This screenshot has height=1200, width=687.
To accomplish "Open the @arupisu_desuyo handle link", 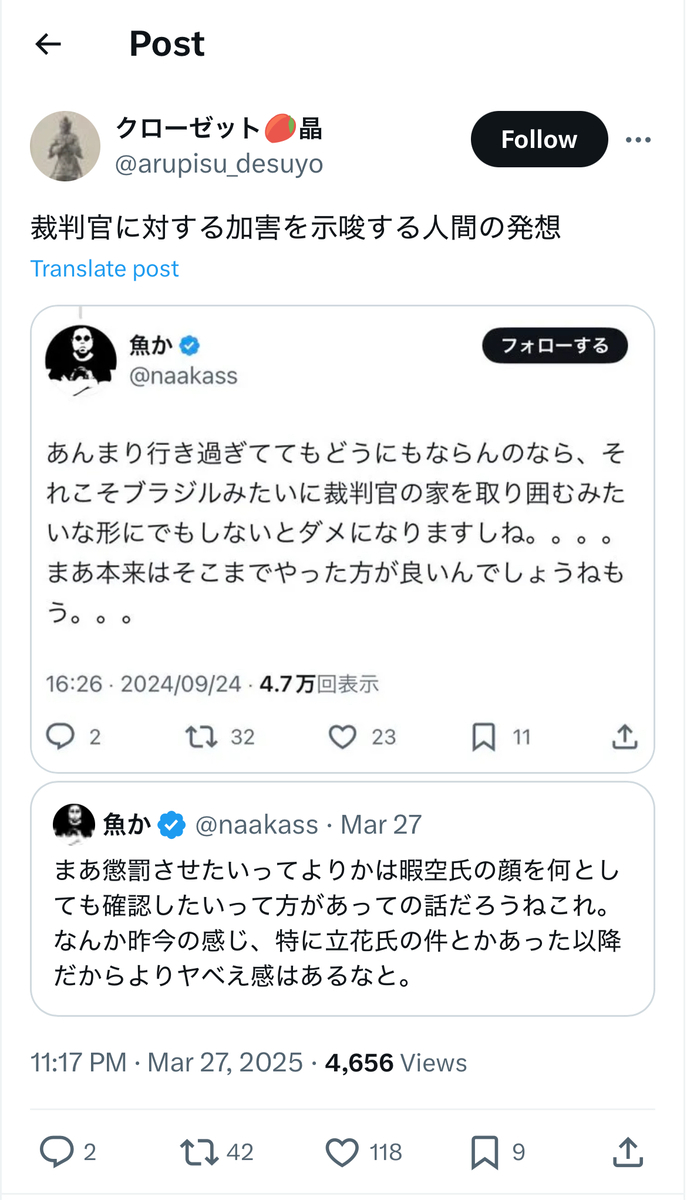I will pyautogui.click(x=219, y=164).
